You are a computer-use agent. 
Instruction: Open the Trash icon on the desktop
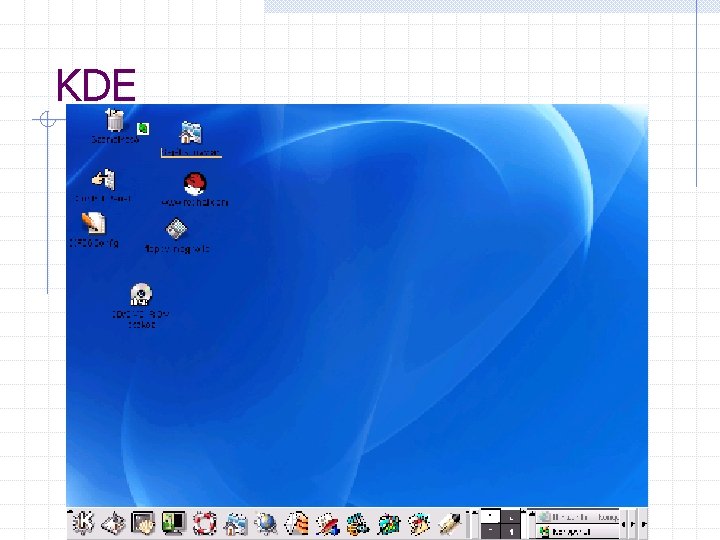(x=115, y=120)
